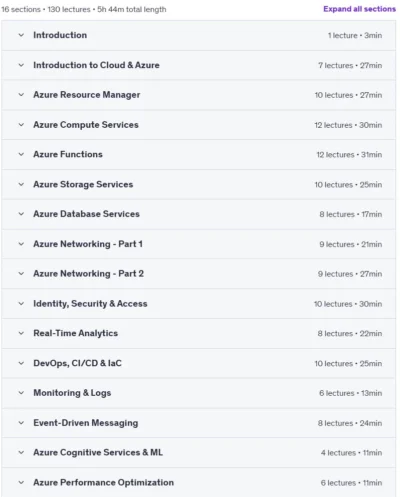
Task: Expand Azure Compute Services chevron arrow
Action: point(21,125)
